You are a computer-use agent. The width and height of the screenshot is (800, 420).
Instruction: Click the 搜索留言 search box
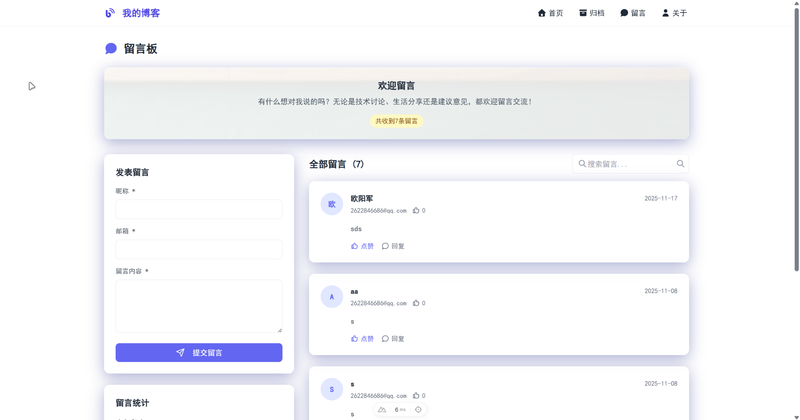click(x=631, y=164)
